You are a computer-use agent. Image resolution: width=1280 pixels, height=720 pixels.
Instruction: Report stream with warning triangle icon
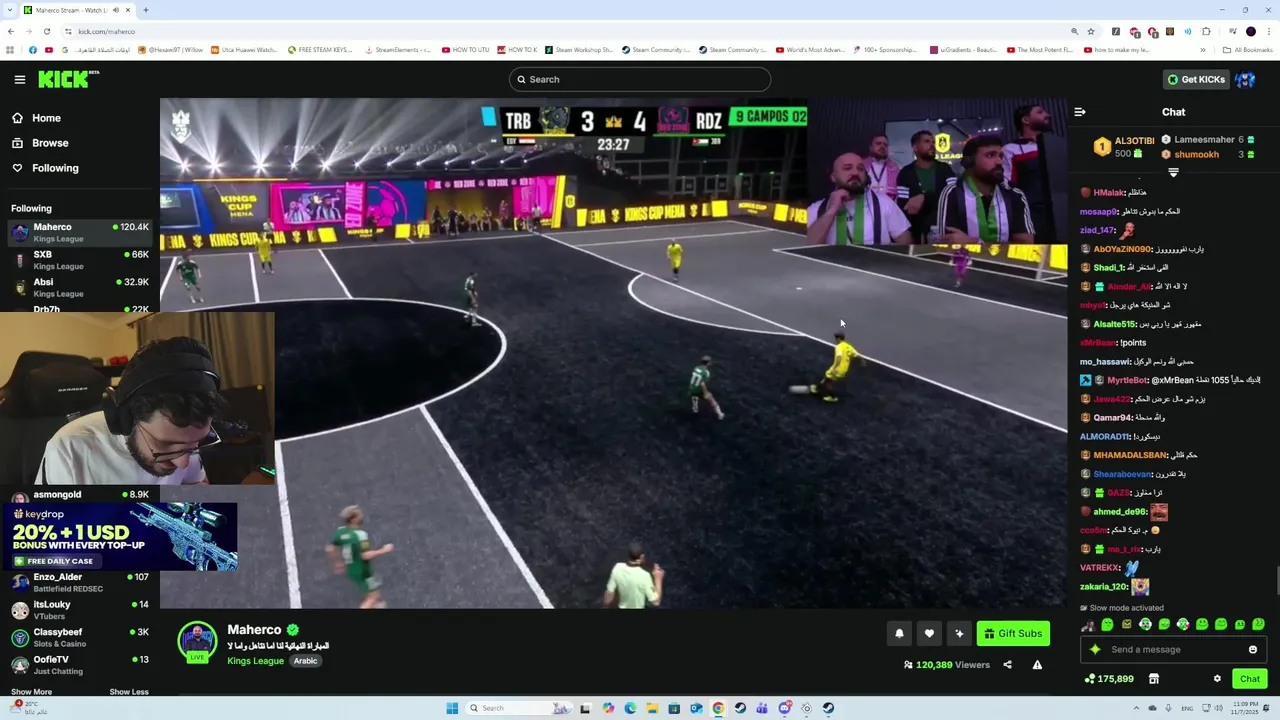[x=1037, y=665]
